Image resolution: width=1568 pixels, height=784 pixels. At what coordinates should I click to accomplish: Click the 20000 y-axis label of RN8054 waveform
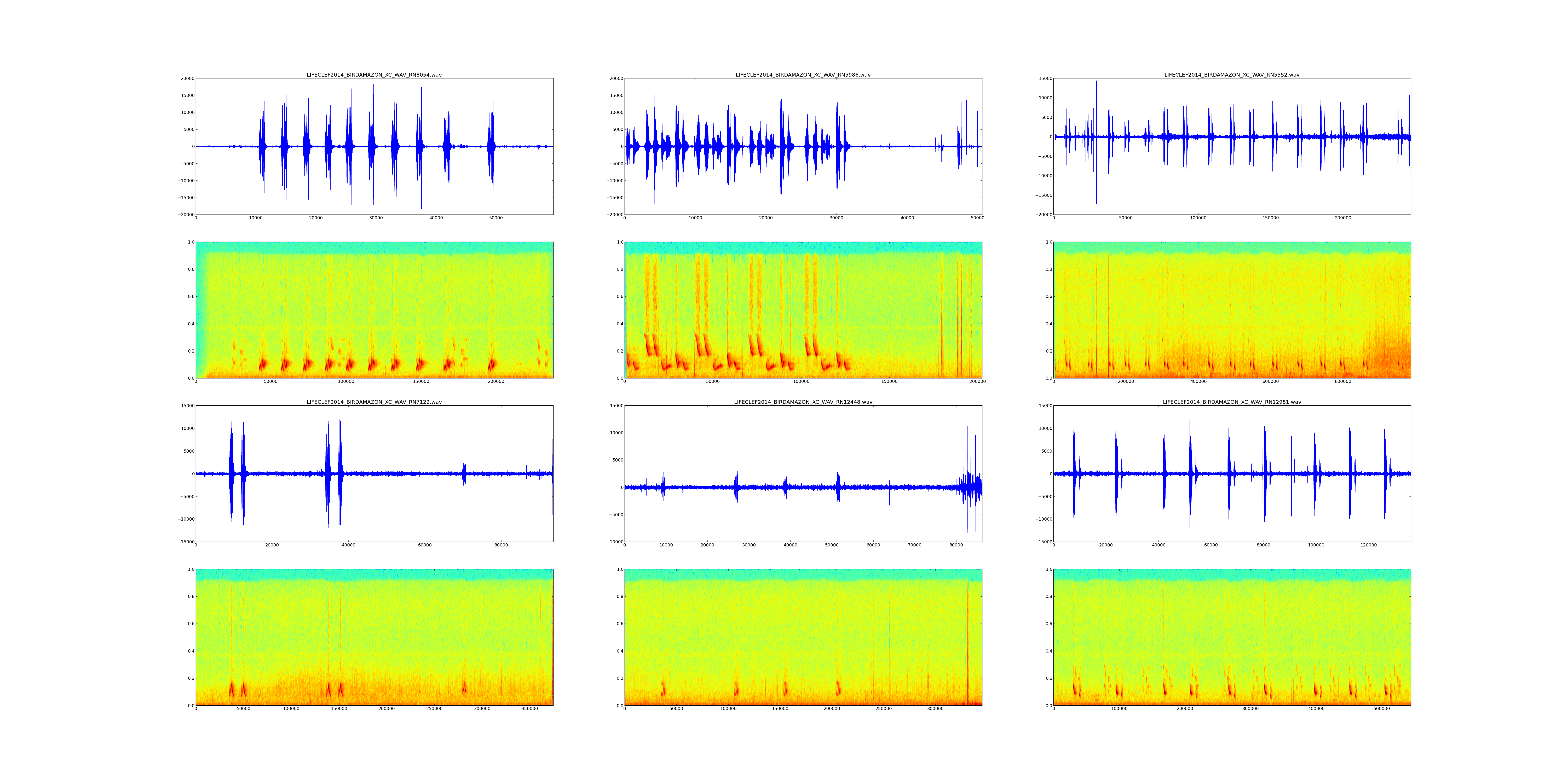187,78
